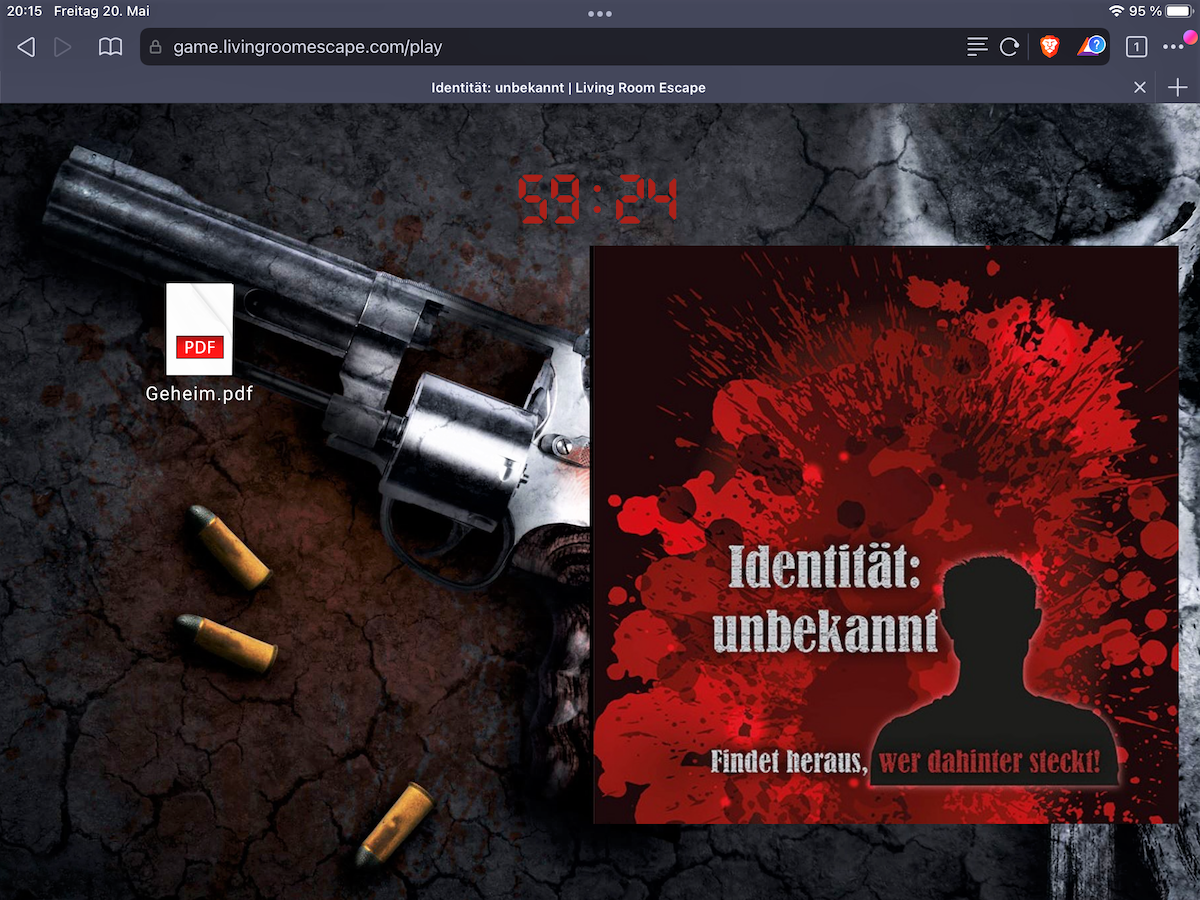This screenshot has width=1200, height=900.
Task: Open the Geheim.pdf file icon
Action: 200,330
